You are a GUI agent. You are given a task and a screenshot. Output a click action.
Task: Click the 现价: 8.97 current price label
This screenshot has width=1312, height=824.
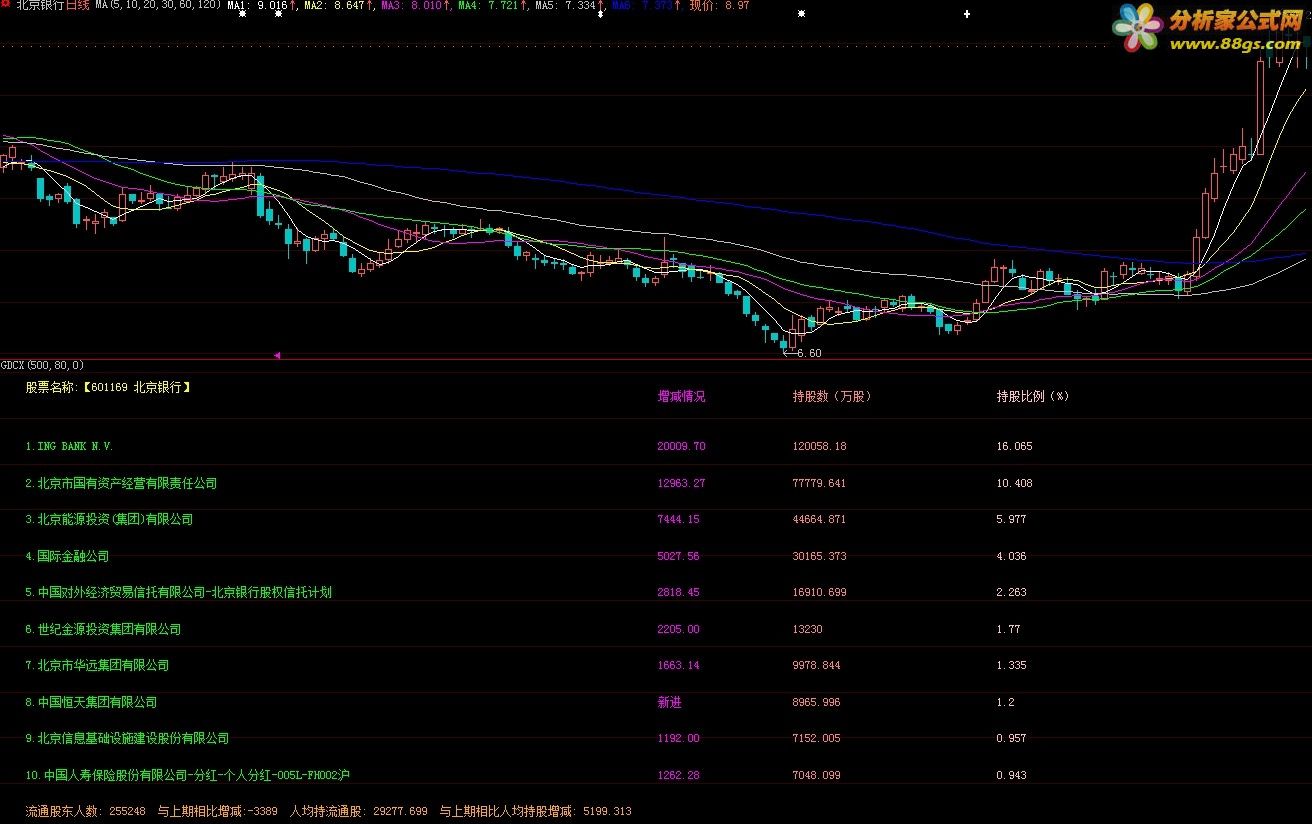[719, 5]
